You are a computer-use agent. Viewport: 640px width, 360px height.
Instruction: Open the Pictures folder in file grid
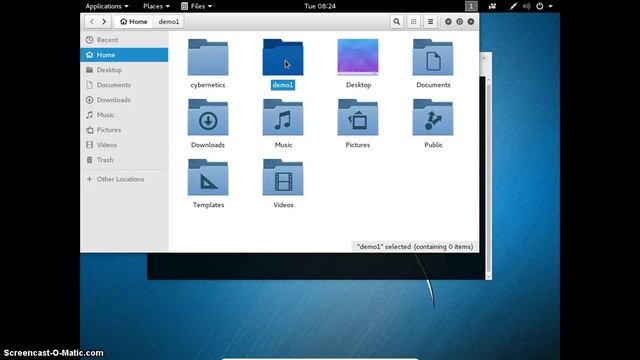pyautogui.click(x=358, y=117)
